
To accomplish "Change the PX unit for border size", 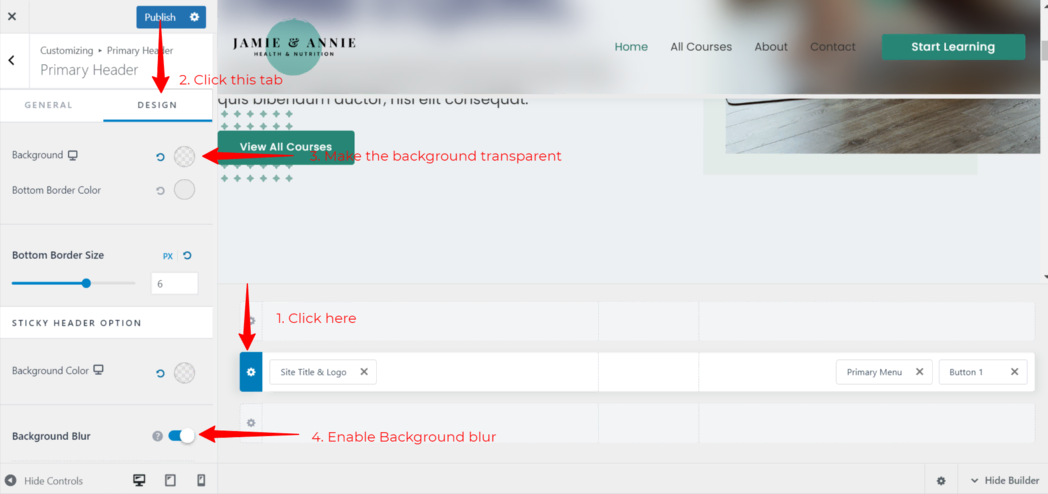I will tap(168, 256).
